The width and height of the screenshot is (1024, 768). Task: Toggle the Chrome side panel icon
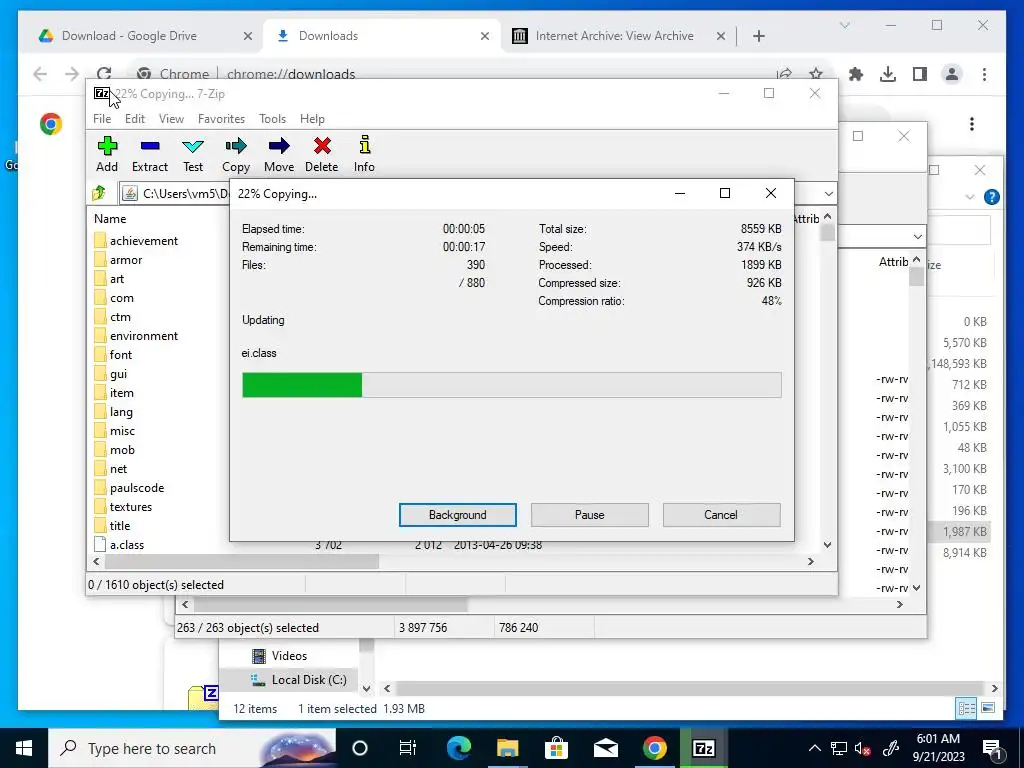[x=920, y=74]
